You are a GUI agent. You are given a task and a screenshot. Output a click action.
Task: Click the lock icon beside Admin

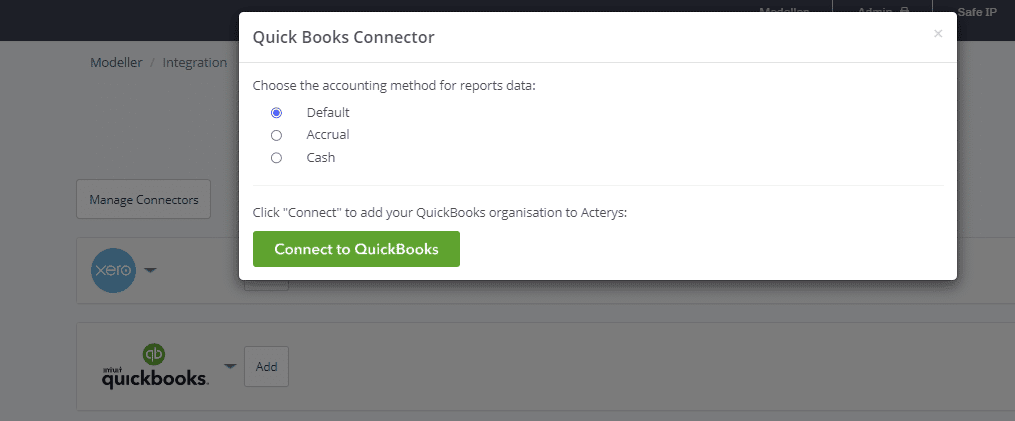(x=904, y=11)
